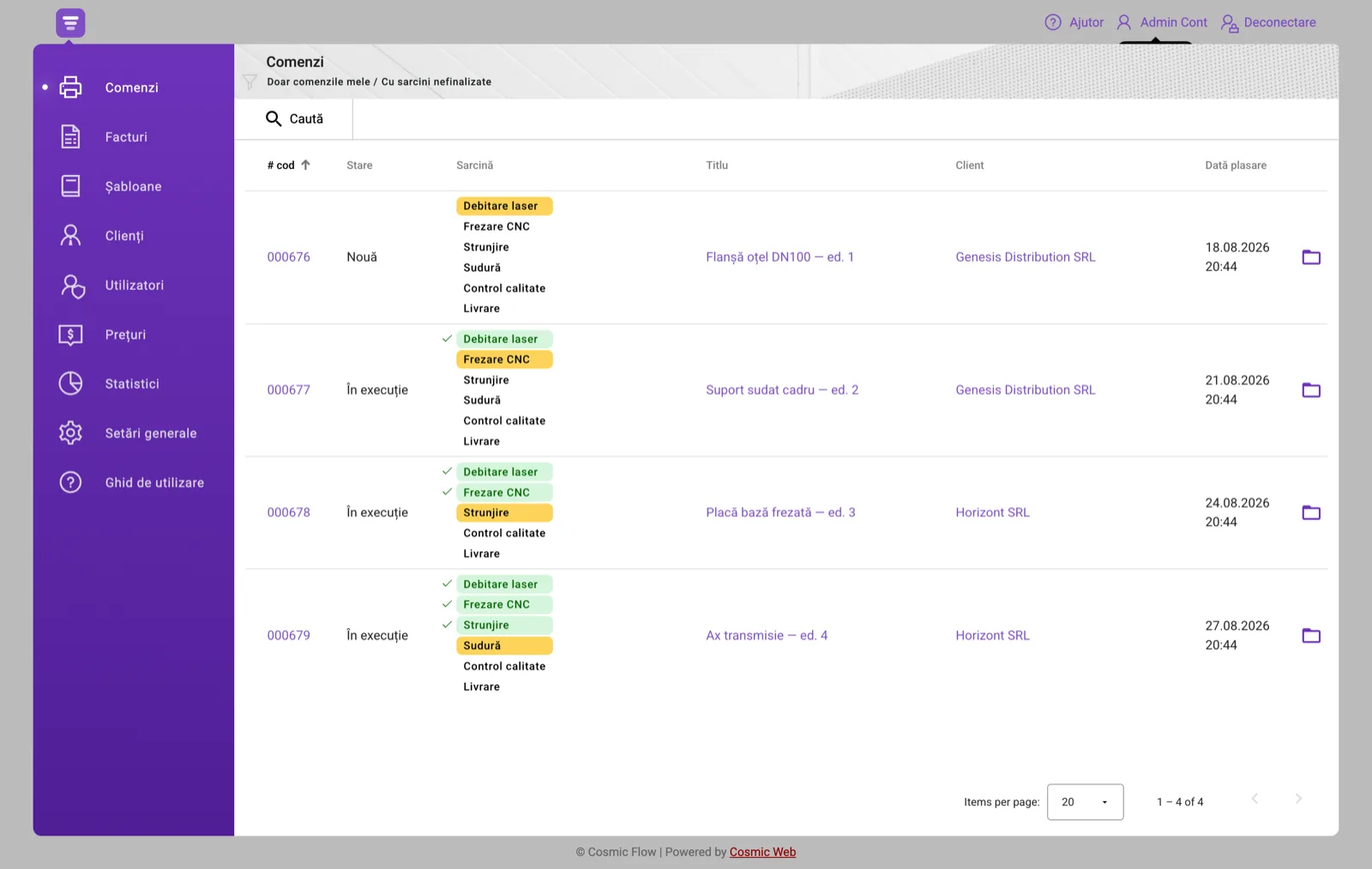Open folder icon for order 000678
The height and width of the screenshot is (869, 1372).
click(x=1311, y=512)
